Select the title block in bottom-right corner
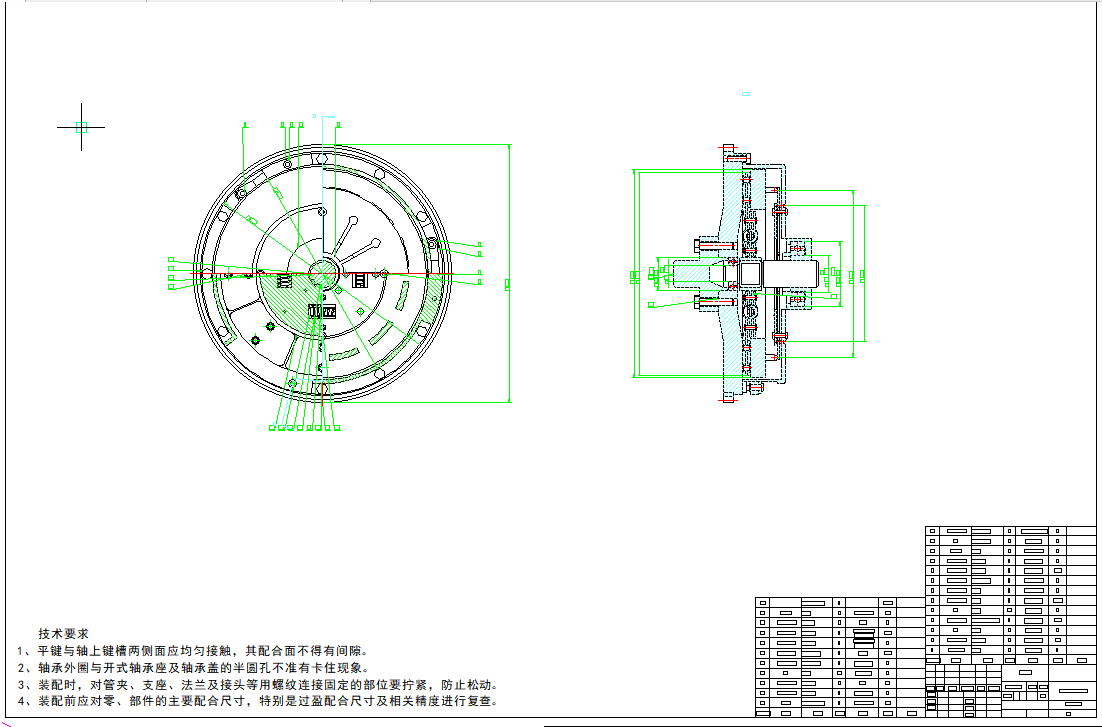 (x=1010, y=688)
